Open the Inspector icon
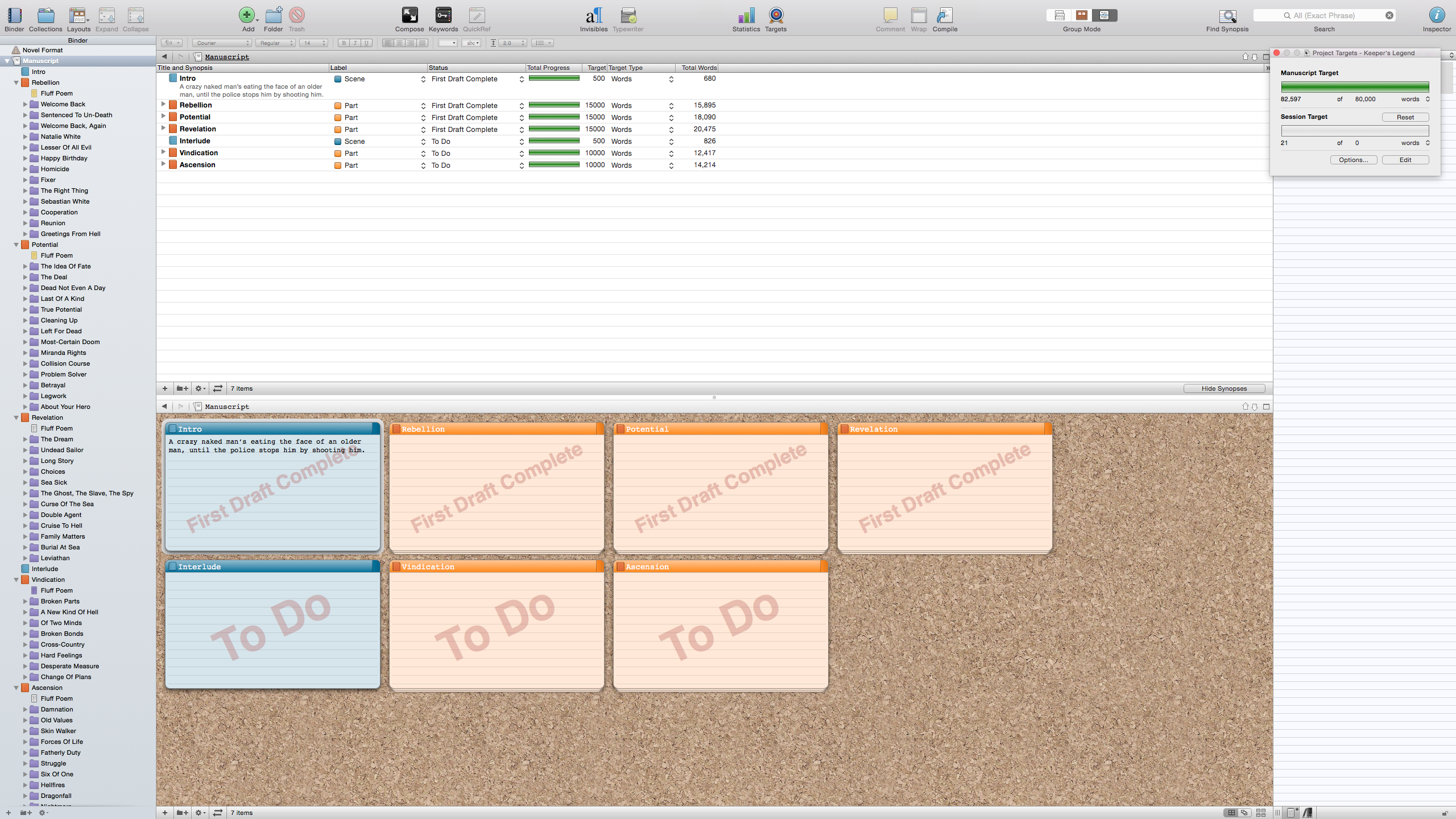This screenshot has width=1456, height=819. (x=1437, y=16)
